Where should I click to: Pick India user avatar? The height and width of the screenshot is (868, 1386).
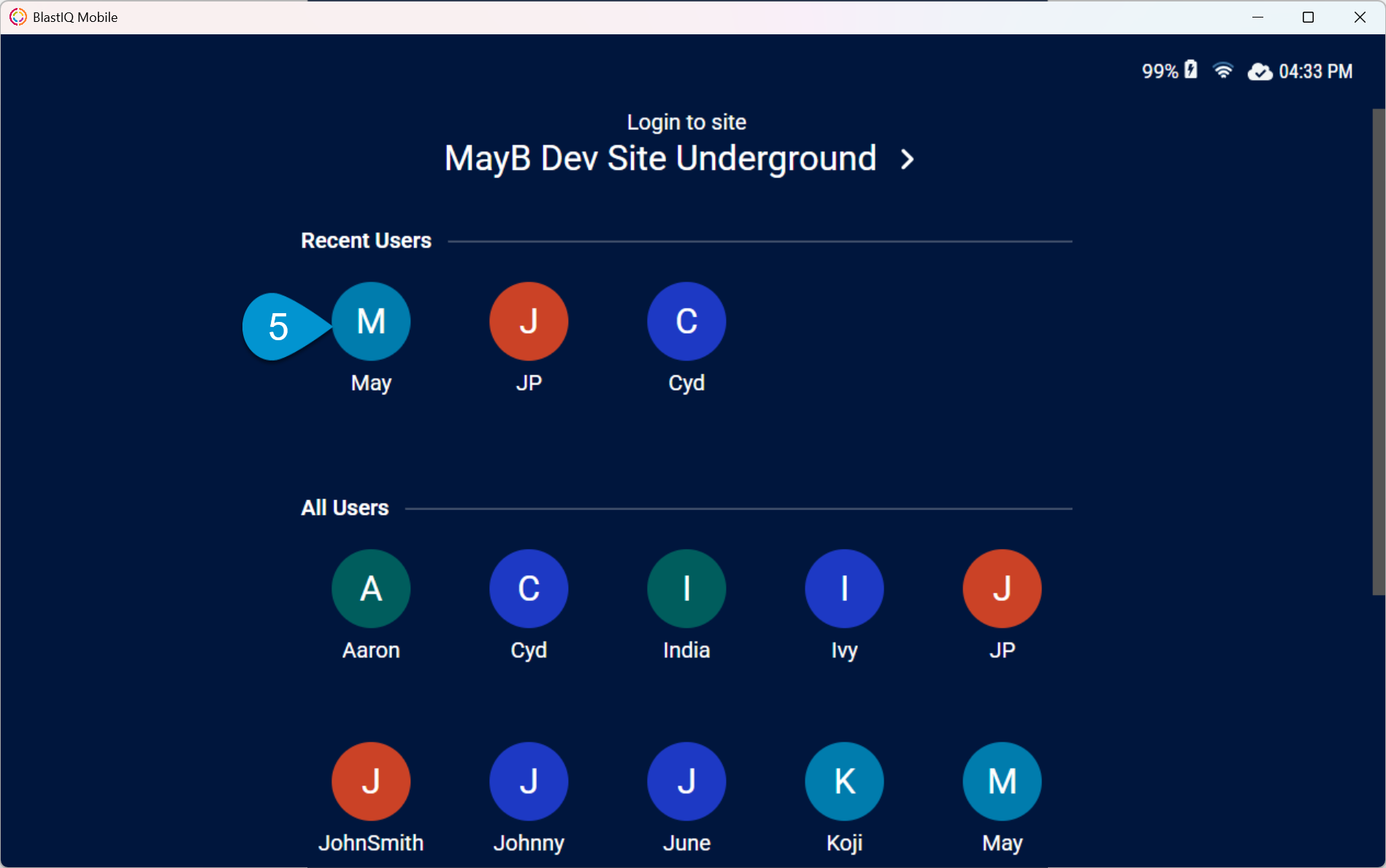(x=686, y=588)
